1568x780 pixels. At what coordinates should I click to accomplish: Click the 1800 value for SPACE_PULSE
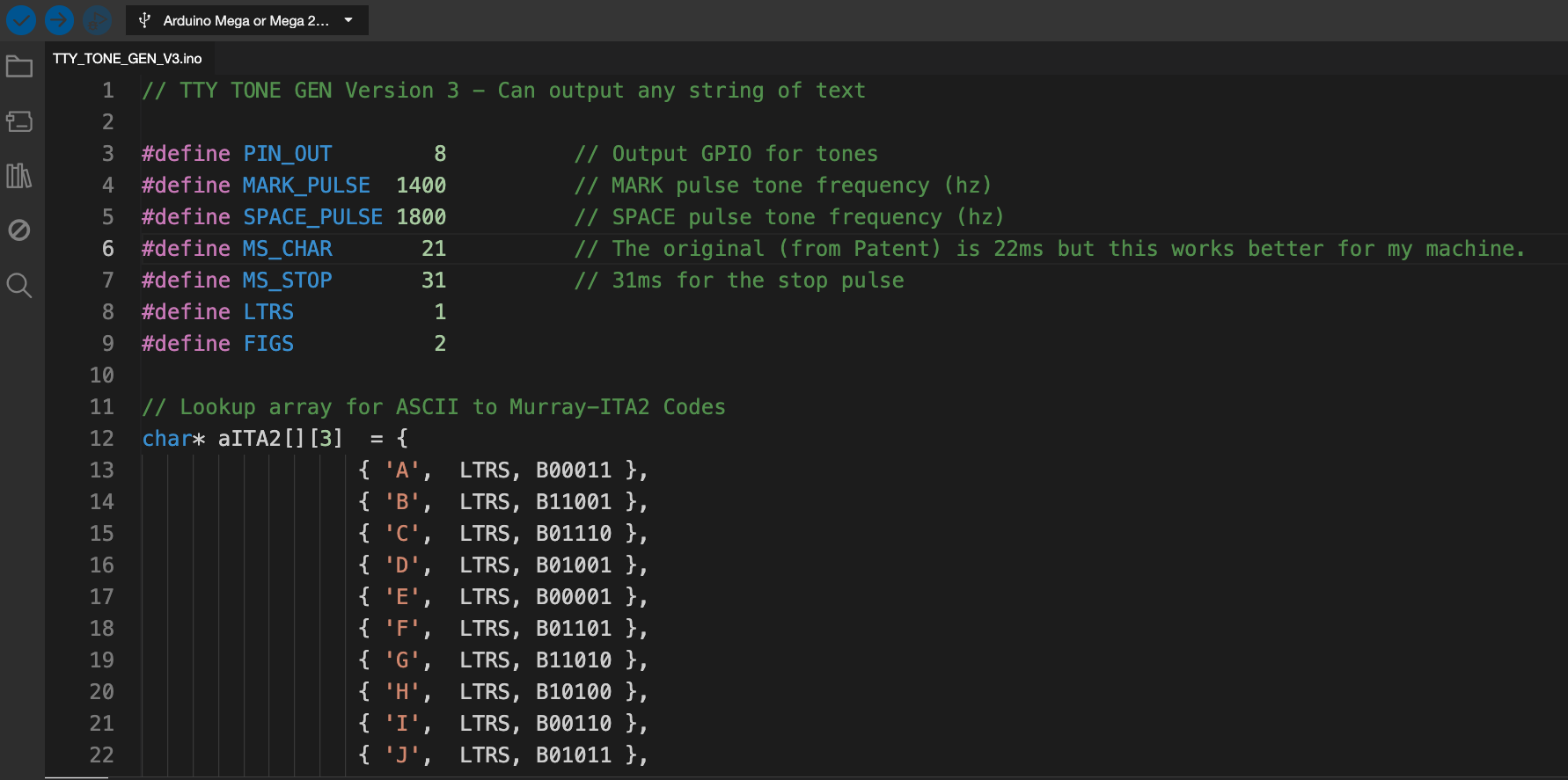(421, 217)
